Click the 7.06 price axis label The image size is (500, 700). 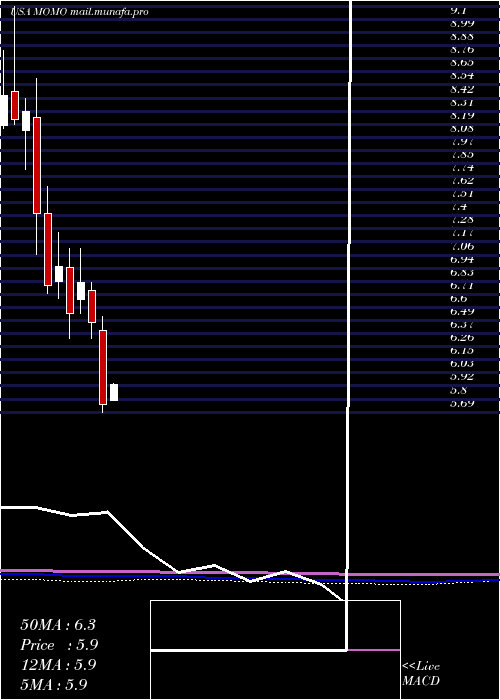[462, 246]
